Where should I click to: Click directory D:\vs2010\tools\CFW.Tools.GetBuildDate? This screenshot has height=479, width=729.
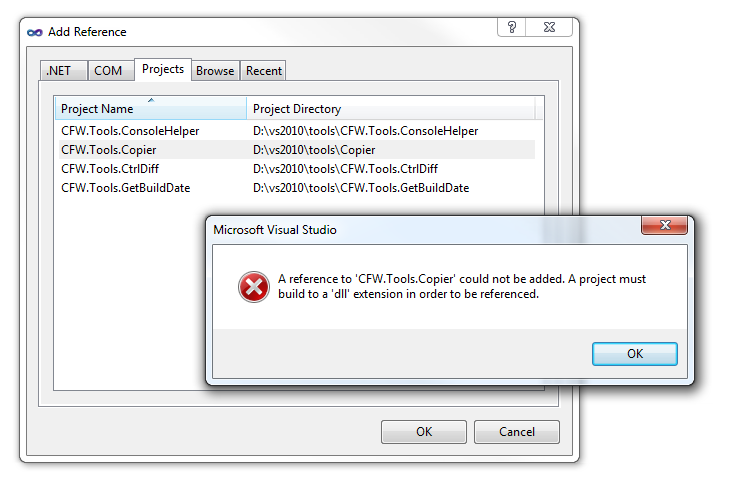[x=361, y=188]
